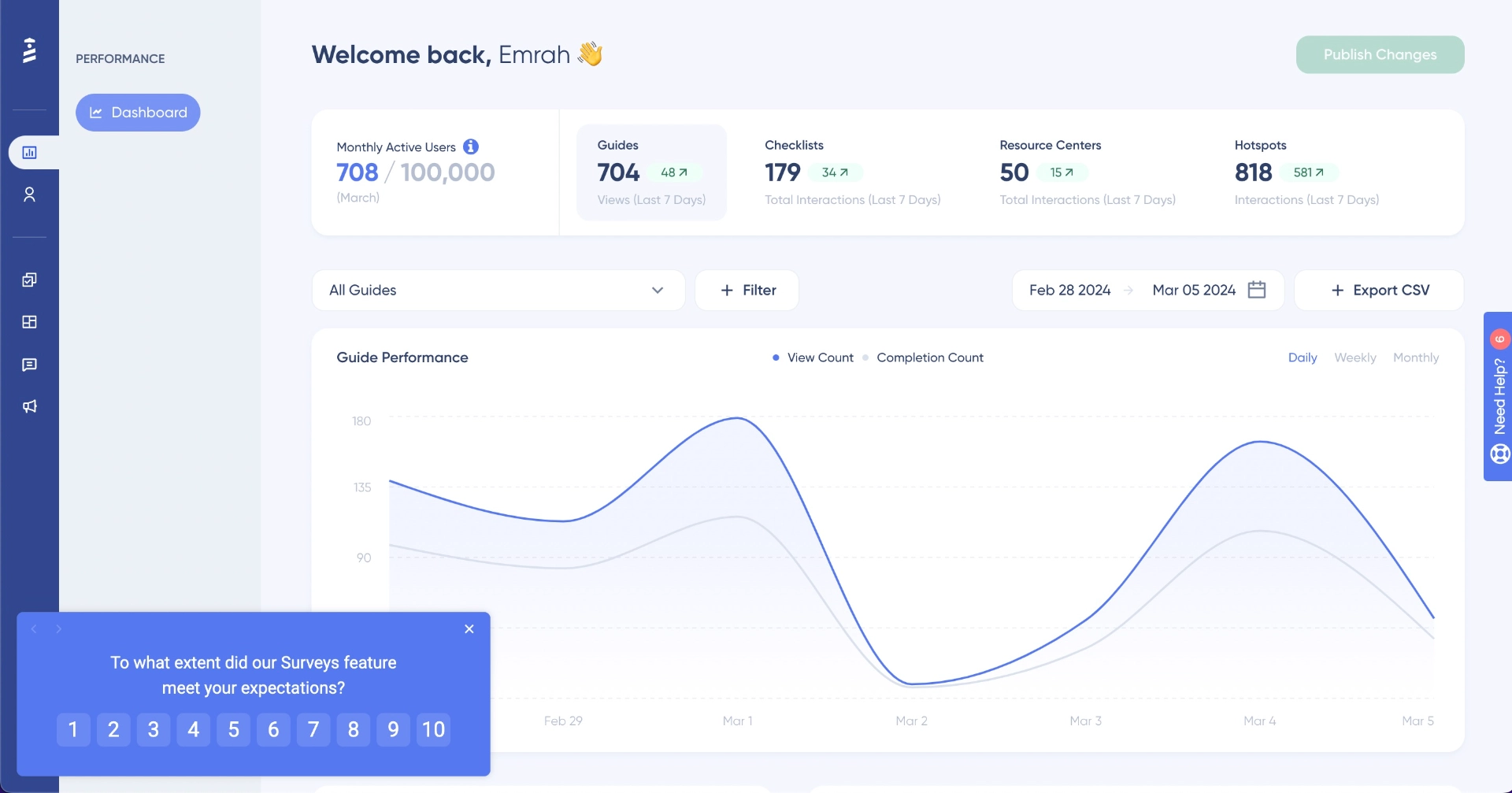Rate the Surveys feature a 10
The height and width of the screenshot is (793, 1512).
pos(433,729)
